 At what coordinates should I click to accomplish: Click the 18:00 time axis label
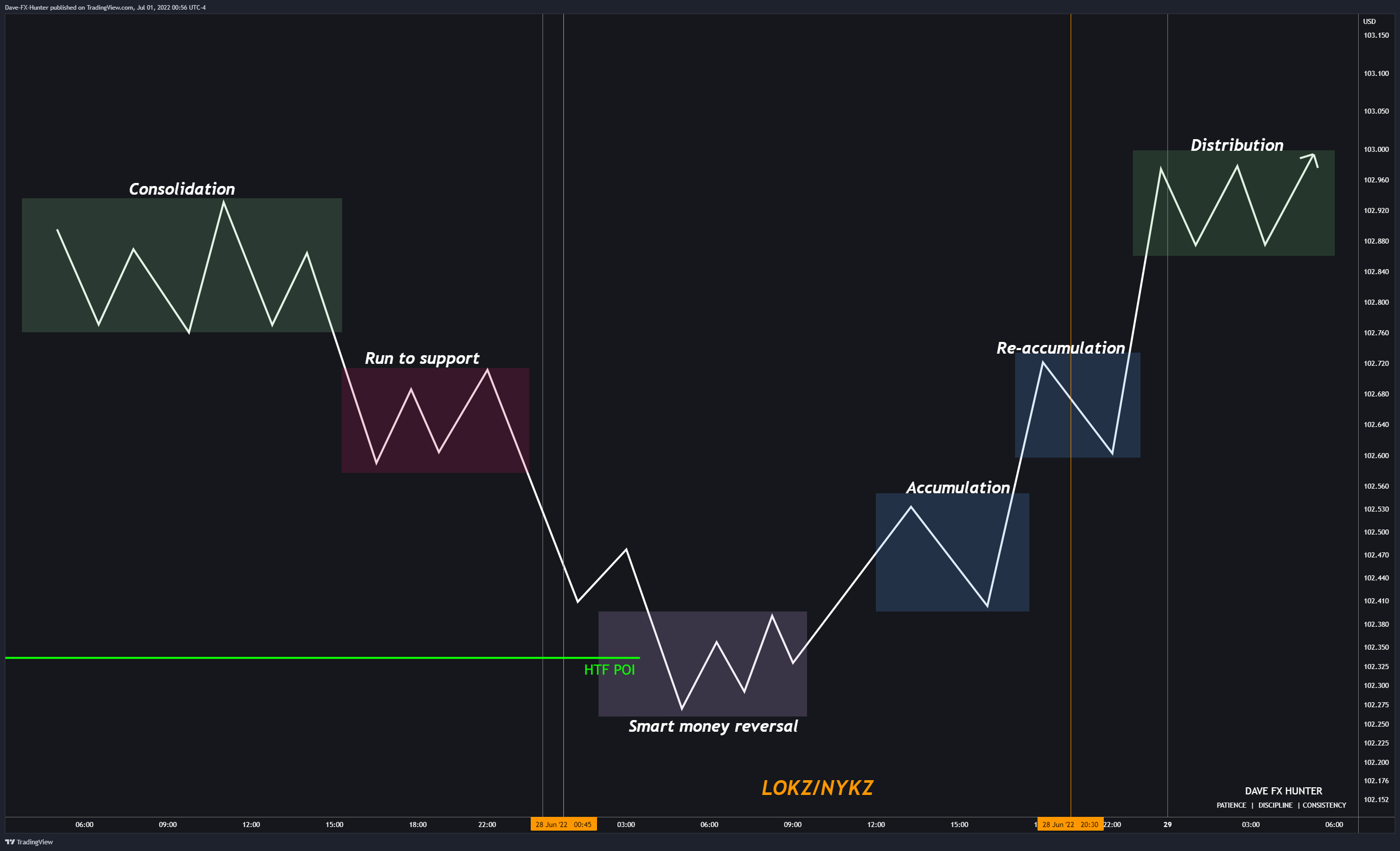tap(418, 825)
